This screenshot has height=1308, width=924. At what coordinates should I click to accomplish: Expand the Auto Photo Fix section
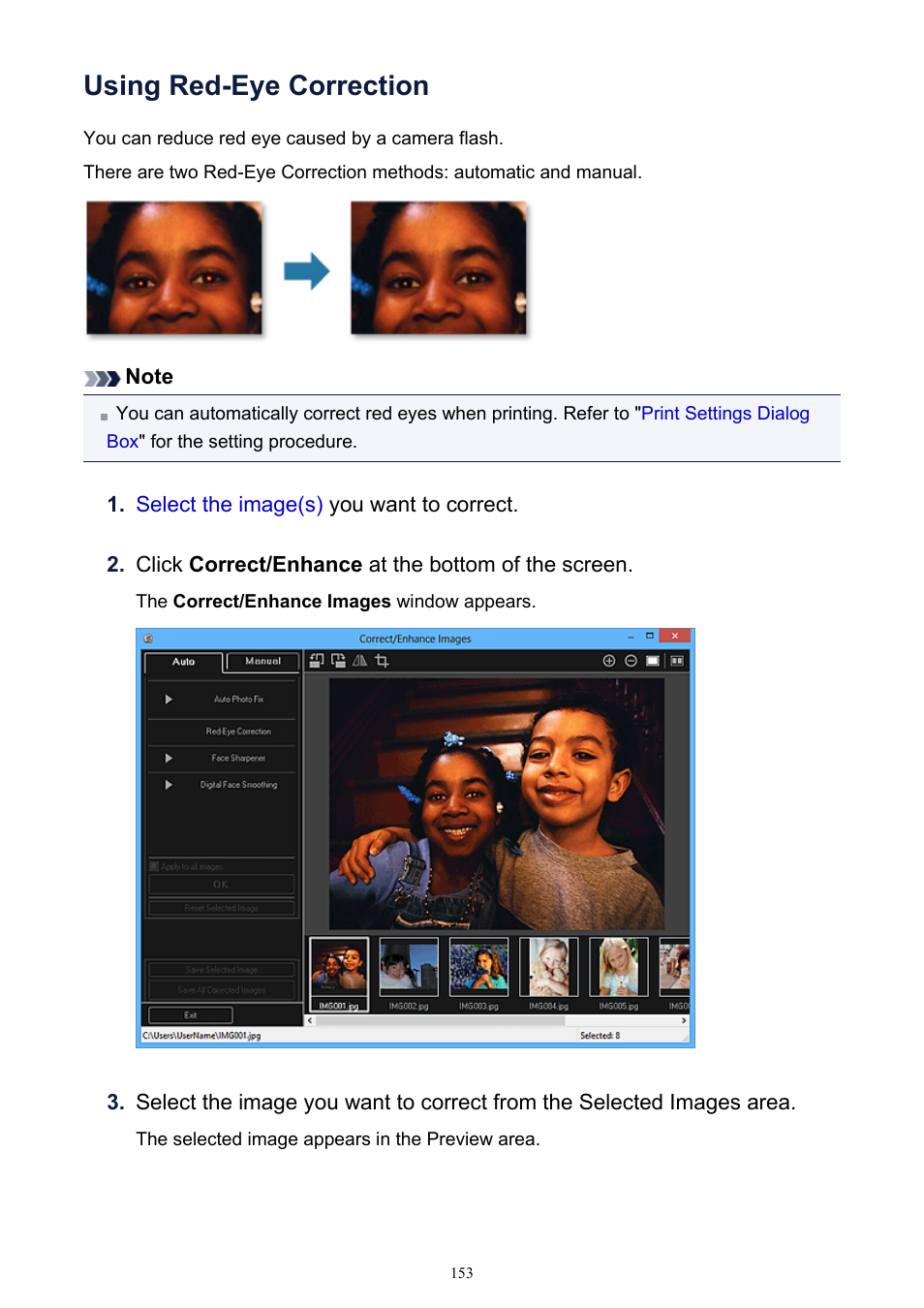(x=169, y=699)
